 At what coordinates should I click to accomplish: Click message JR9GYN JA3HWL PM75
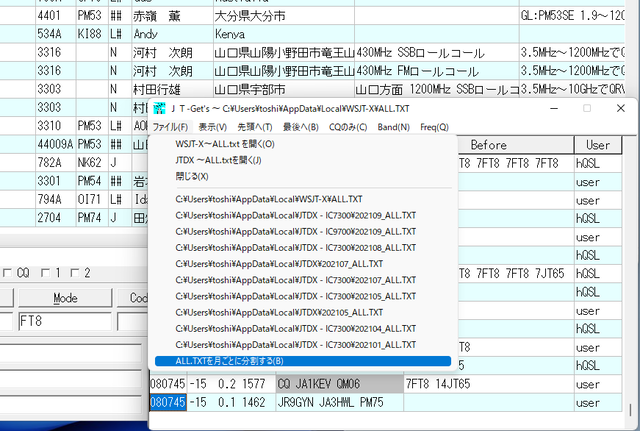click(340, 402)
